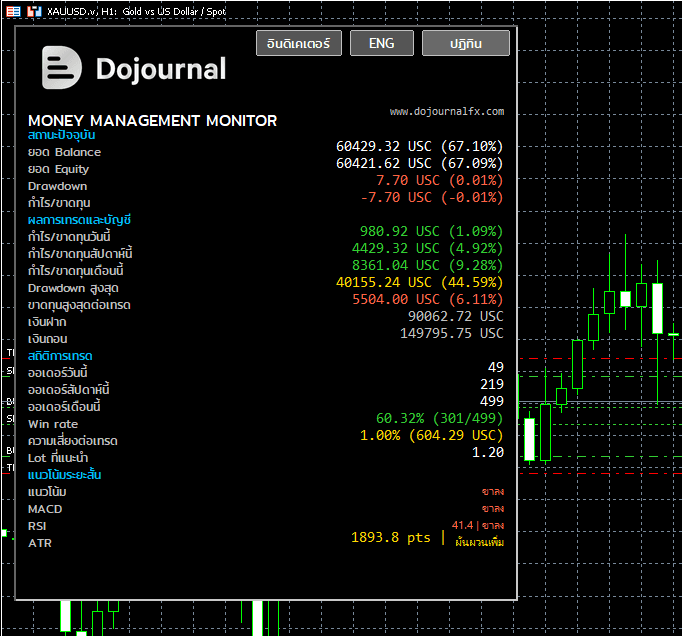Viewport: 682px width, 636px height.
Task: Click the profit/loss value -7.70 USC
Action: [432, 197]
